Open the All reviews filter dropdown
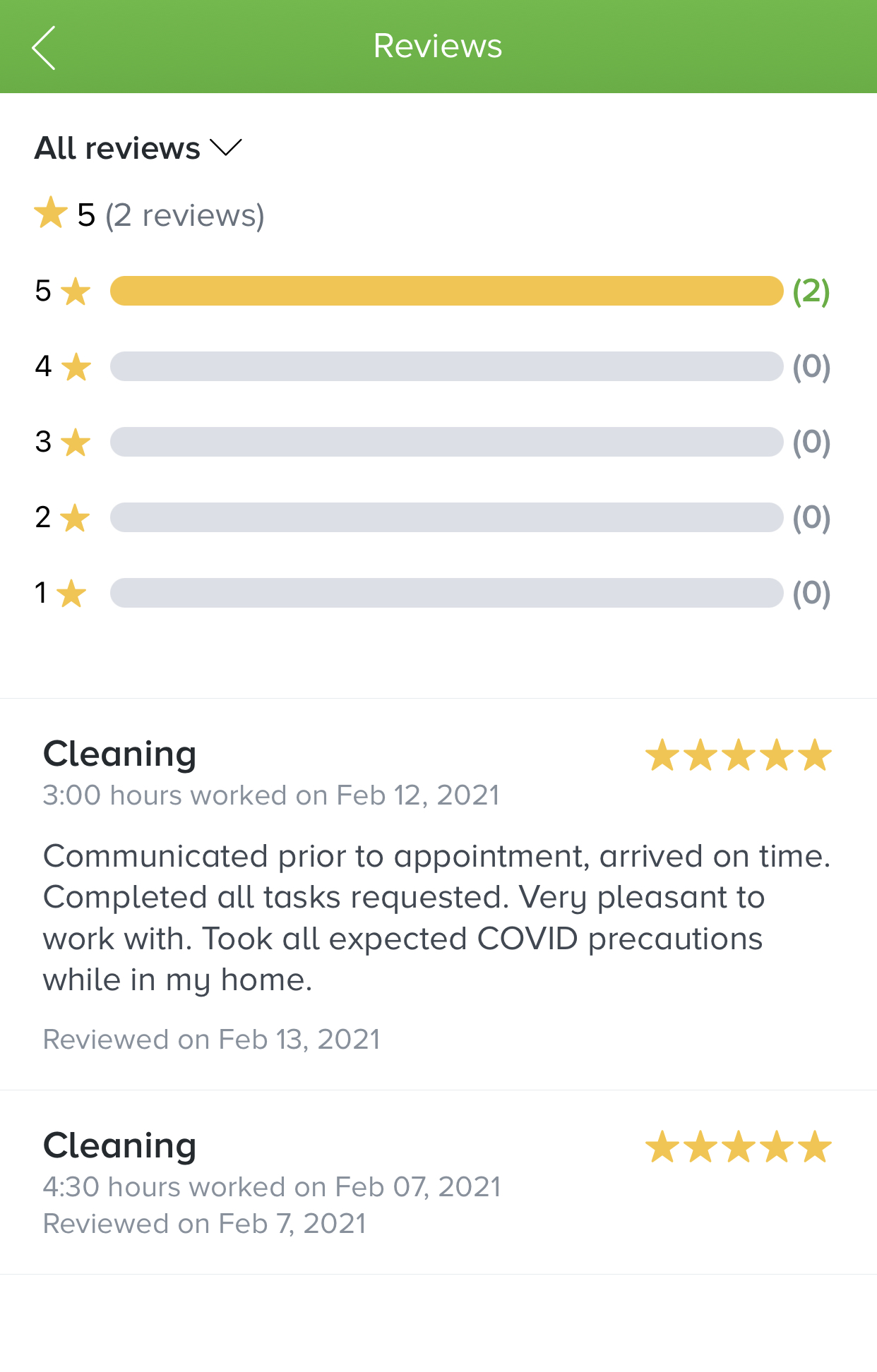Viewport: 877px width, 1372px height. 138,148
